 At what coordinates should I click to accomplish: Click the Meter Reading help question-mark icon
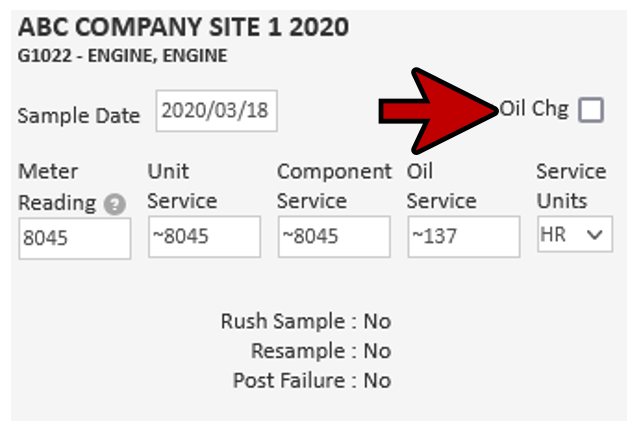[x=116, y=204]
